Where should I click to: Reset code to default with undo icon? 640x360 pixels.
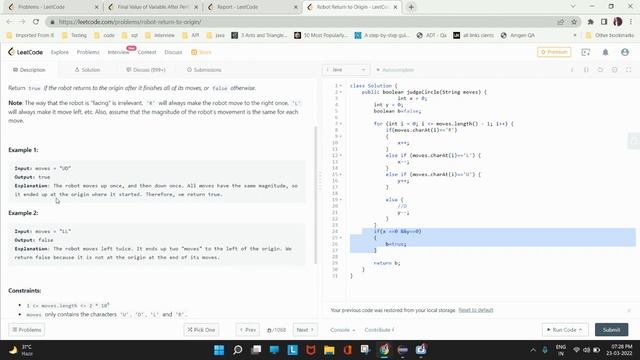tap(600, 70)
